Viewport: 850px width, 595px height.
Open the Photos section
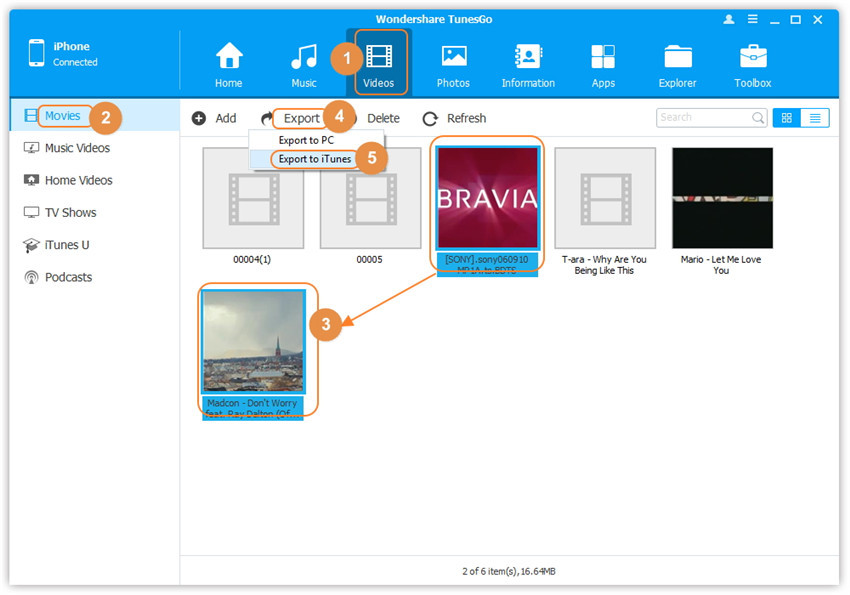[x=453, y=64]
